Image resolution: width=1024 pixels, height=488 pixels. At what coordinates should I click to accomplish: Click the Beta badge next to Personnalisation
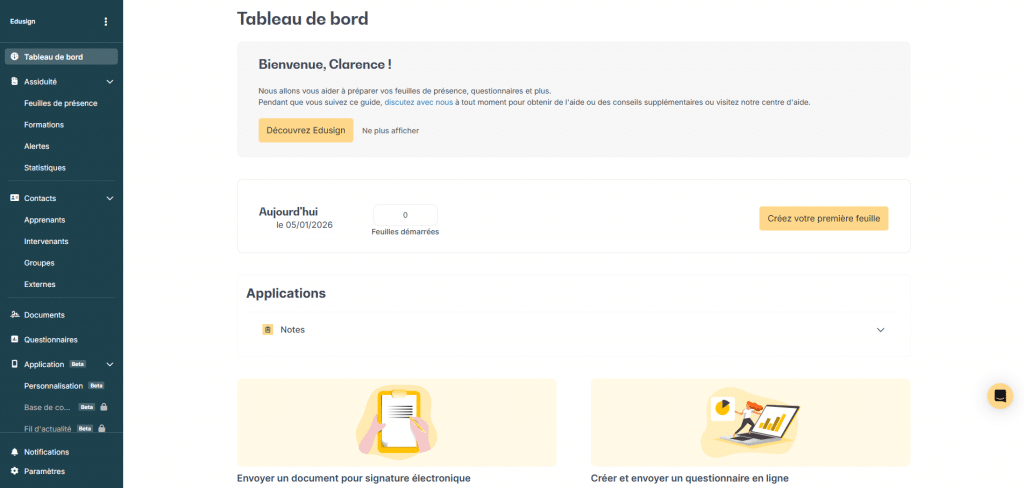(x=97, y=386)
